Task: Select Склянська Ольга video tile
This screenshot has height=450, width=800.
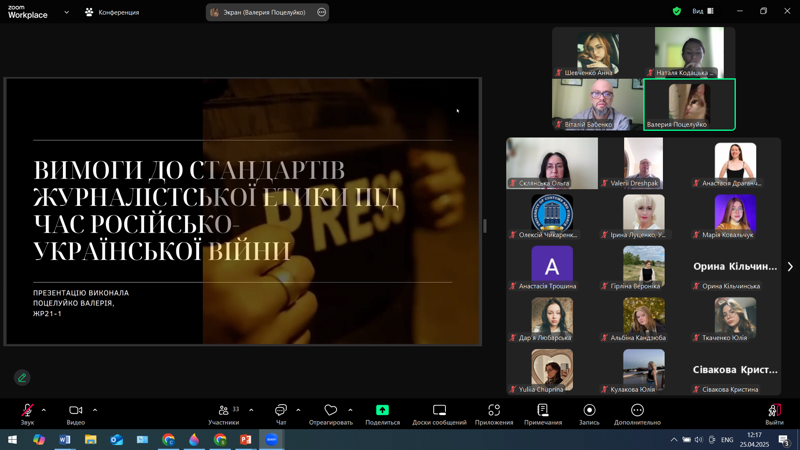Action: [552, 163]
